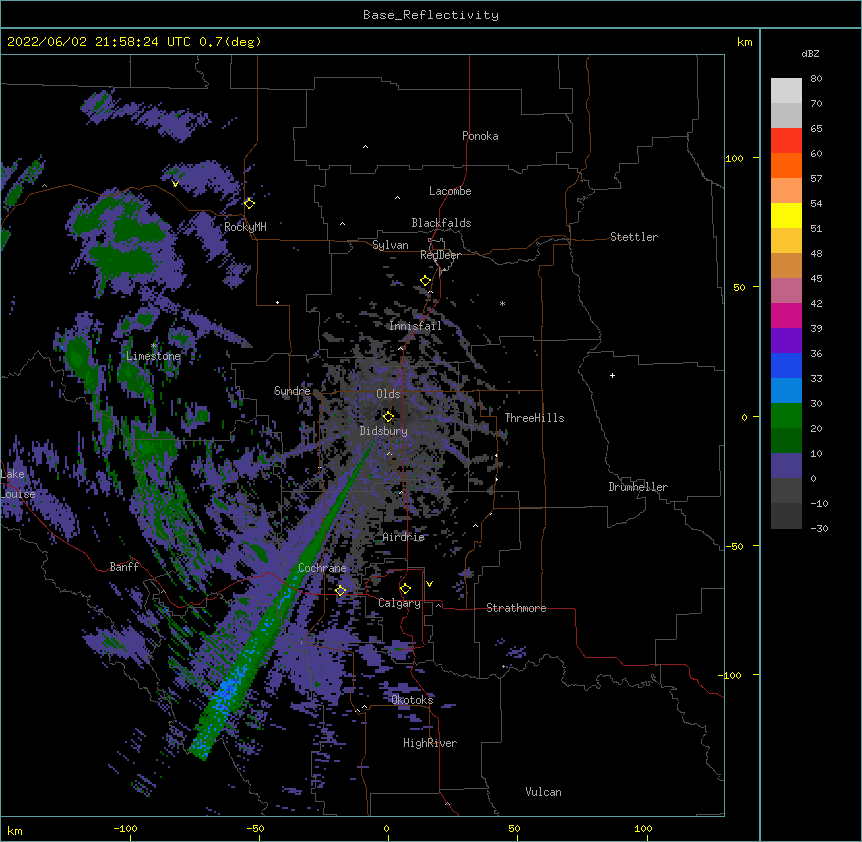Image resolution: width=862 pixels, height=842 pixels.
Task: Click the Strathmore town label
Action: tap(516, 608)
